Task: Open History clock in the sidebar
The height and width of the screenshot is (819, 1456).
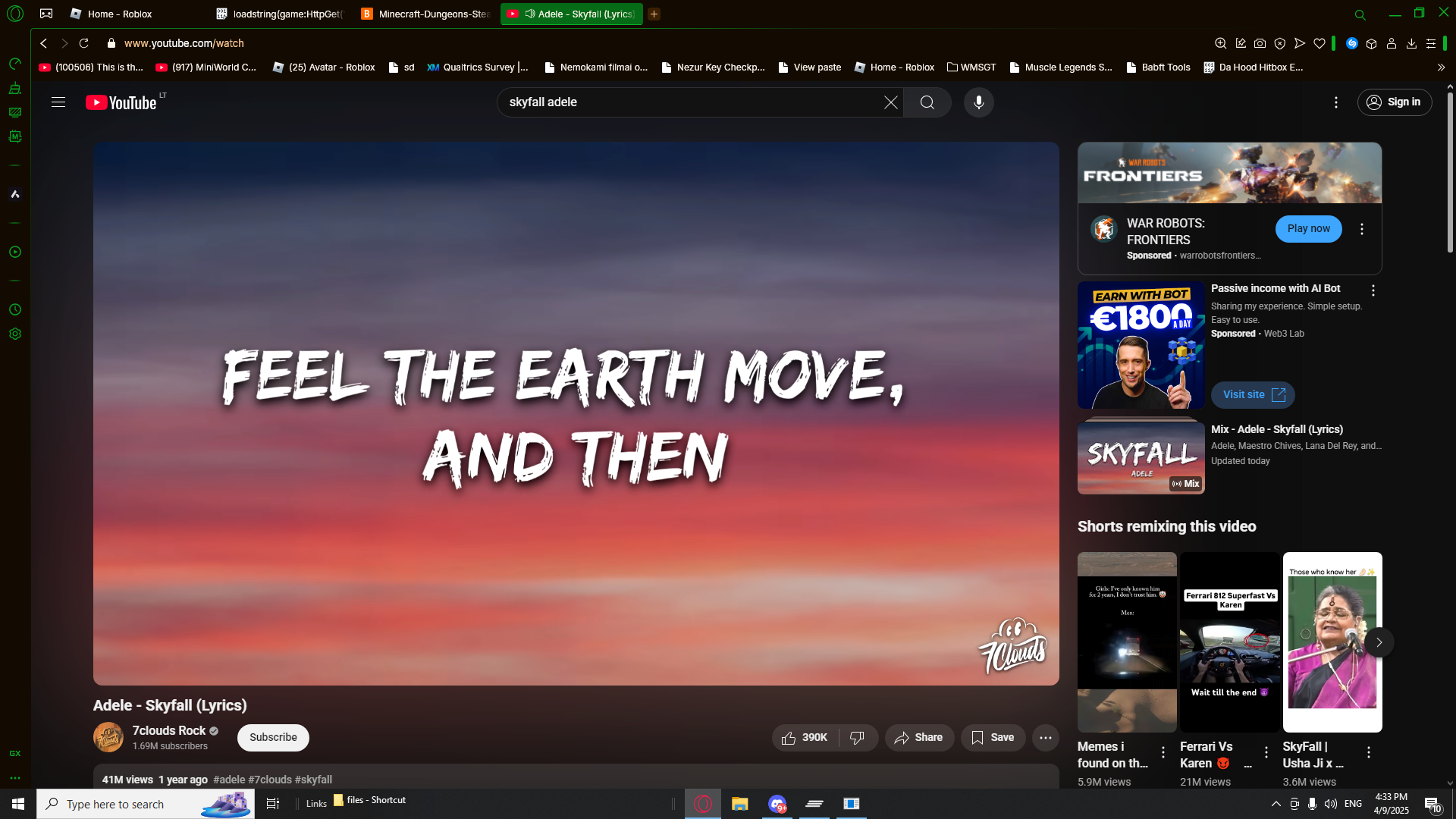Action: (x=15, y=309)
